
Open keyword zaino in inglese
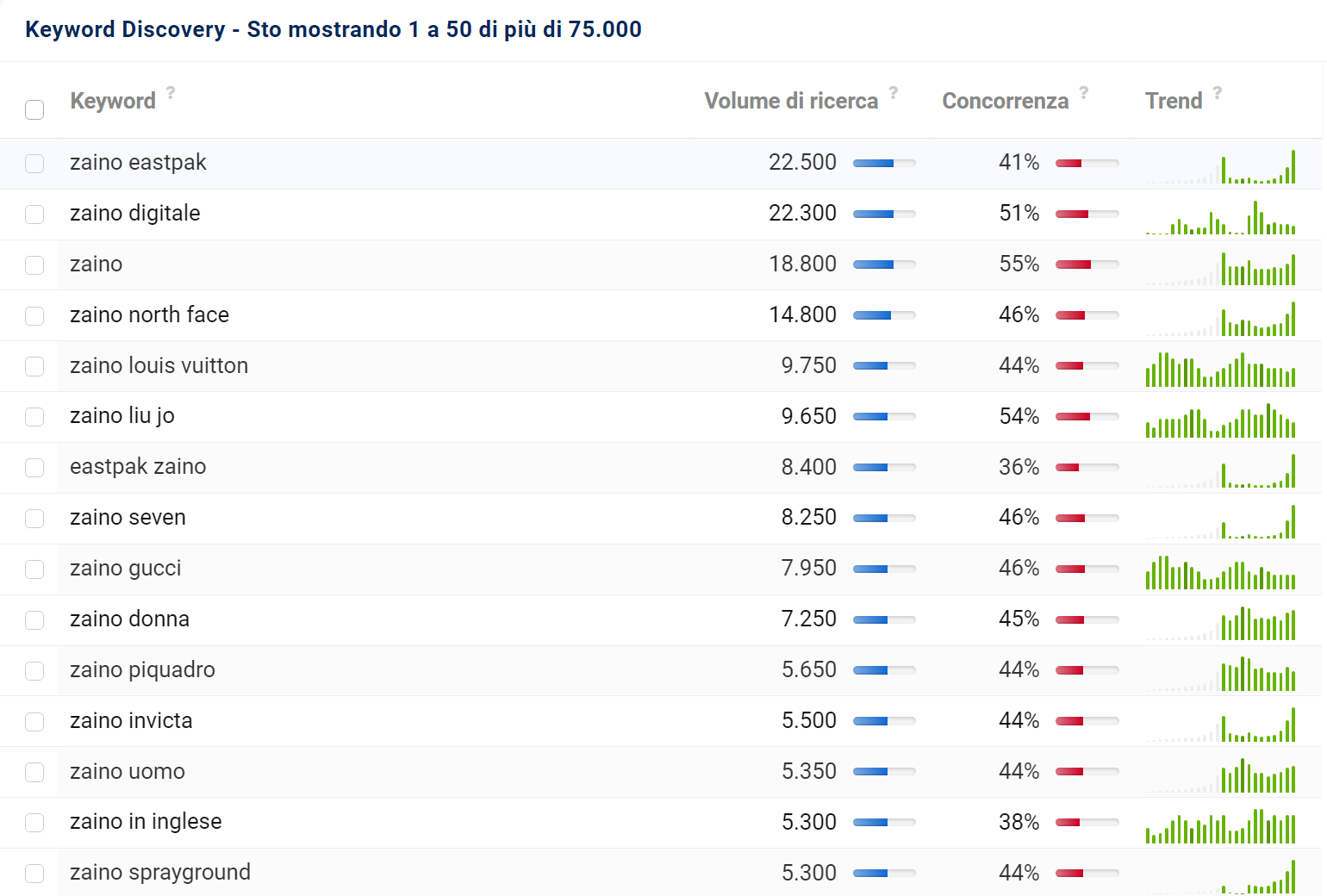point(146,822)
